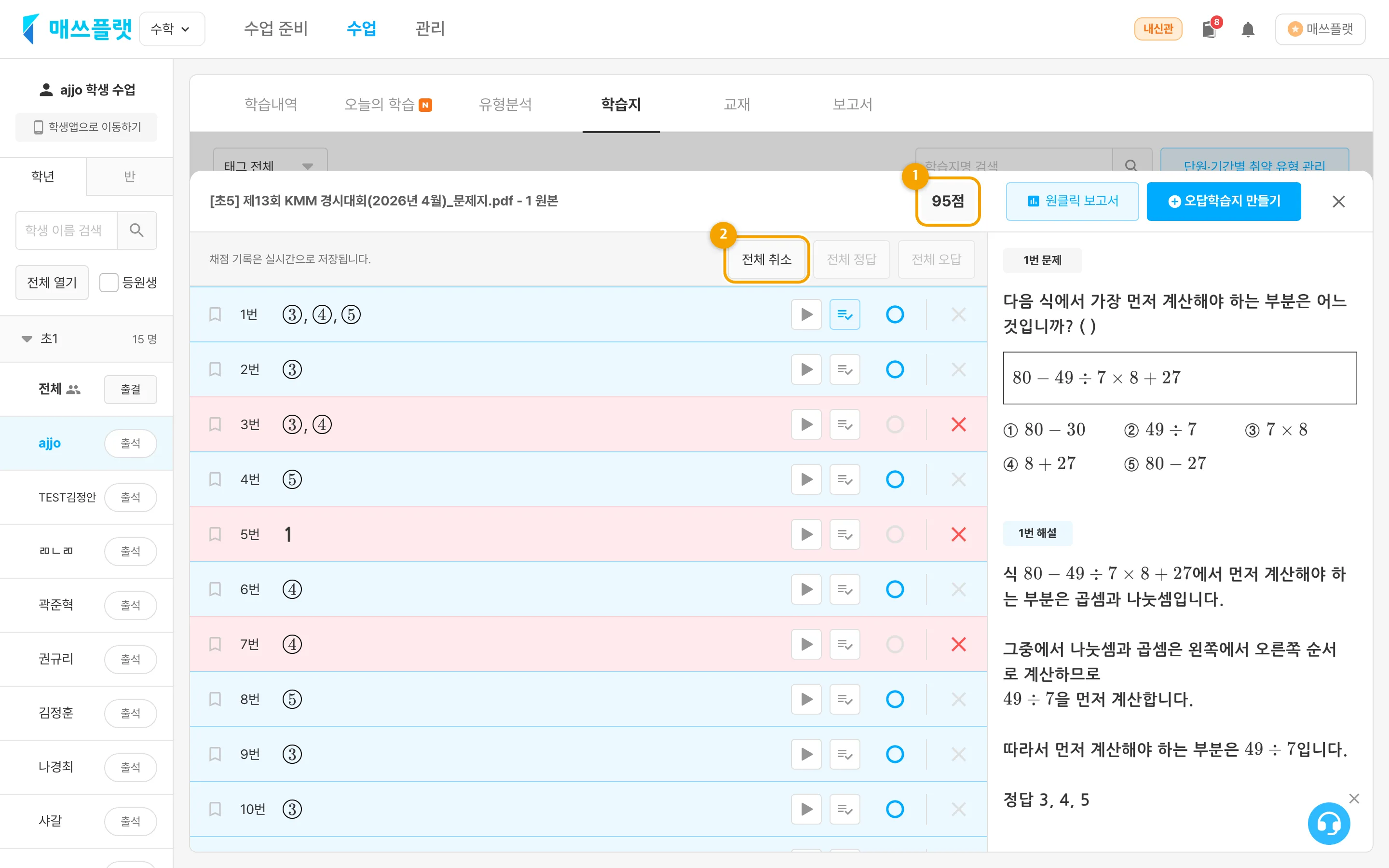This screenshot has height=868, width=1389.
Task: Mark question 1번 as wrong X
Action: point(958,314)
